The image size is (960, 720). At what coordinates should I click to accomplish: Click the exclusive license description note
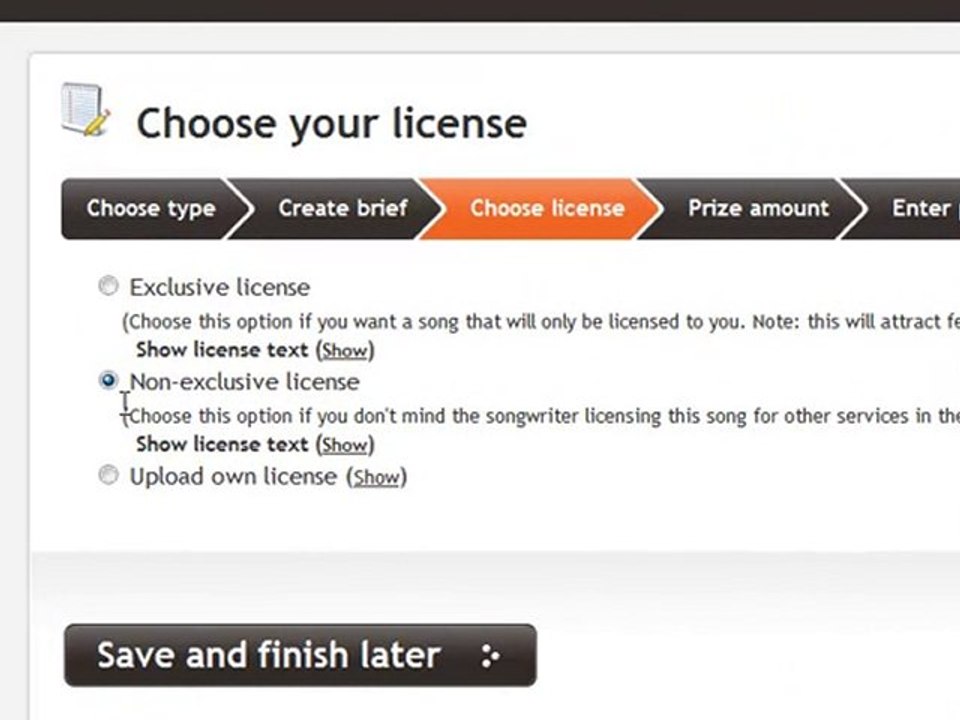click(541, 322)
